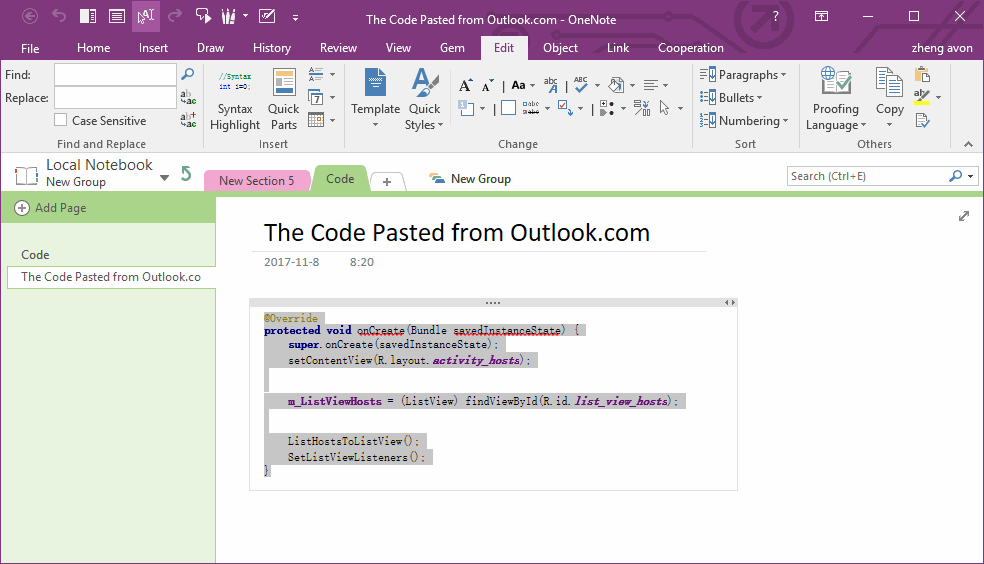Click the paint bucket page icon
This screenshot has height=564, width=984.
pos(616,85)
